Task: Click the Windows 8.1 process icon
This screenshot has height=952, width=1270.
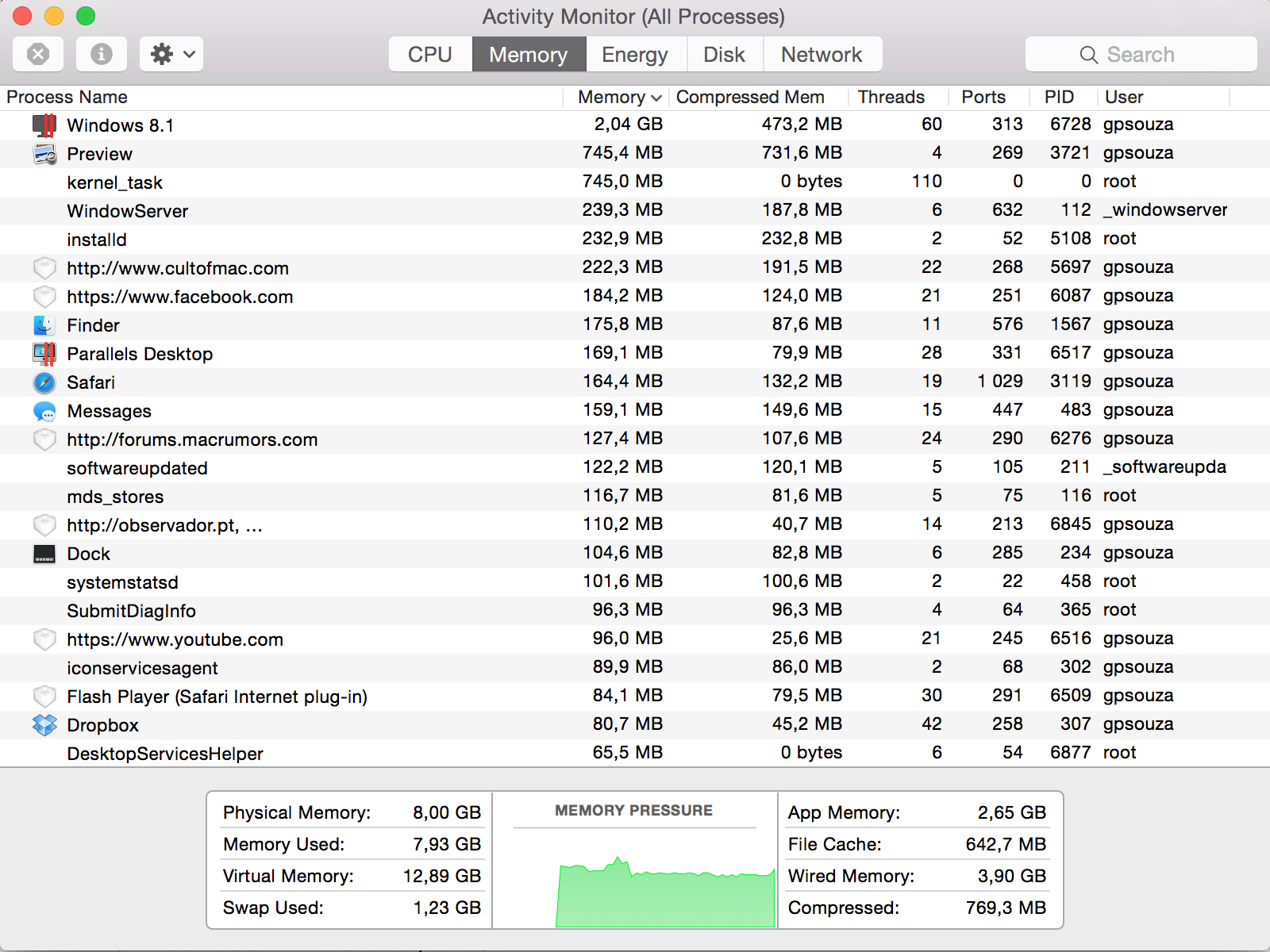Action: [x=44, y=125]
